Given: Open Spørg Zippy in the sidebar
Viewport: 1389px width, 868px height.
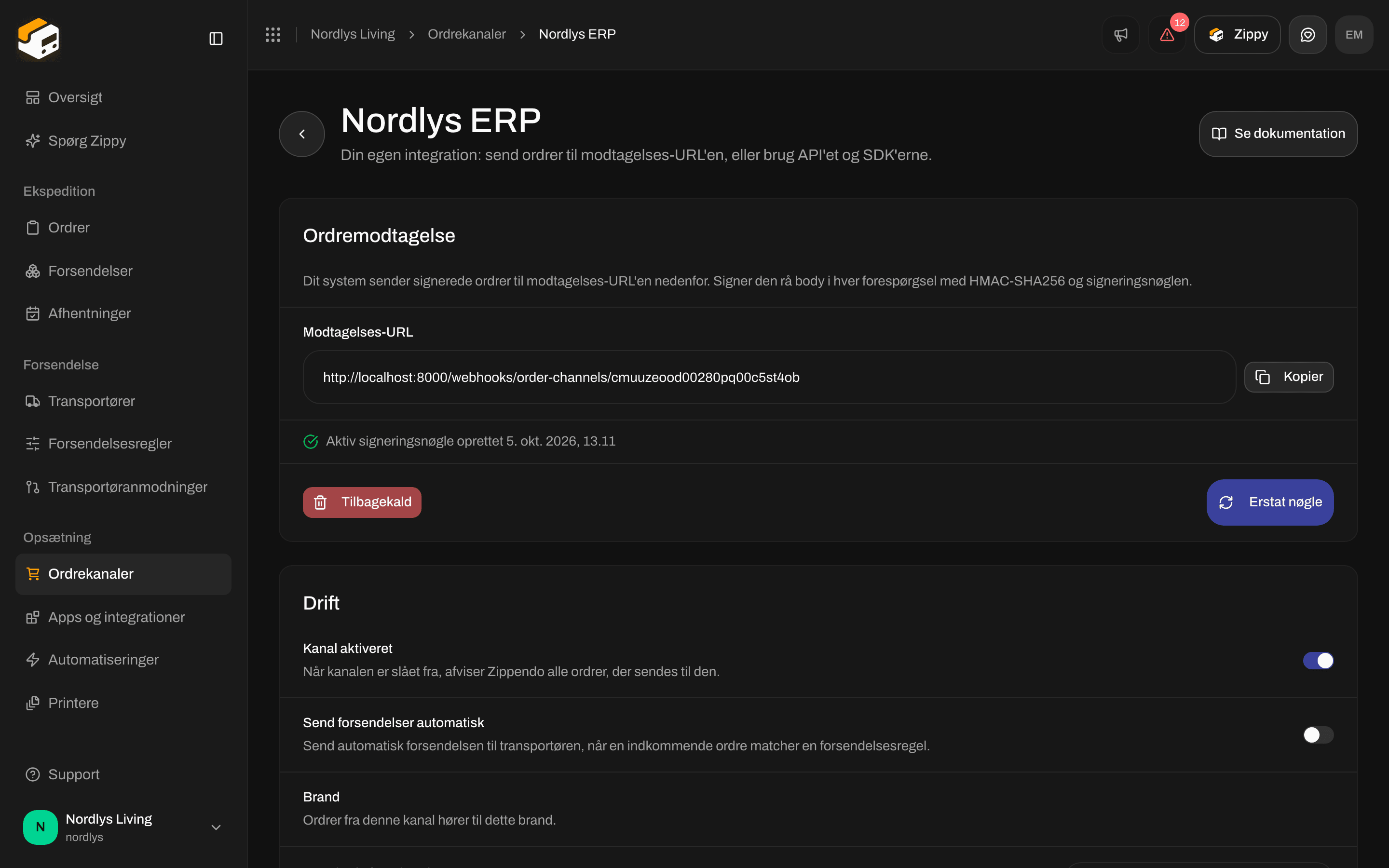Looking at the screenshot, I should pyautogui.click(x=123, y=141).
